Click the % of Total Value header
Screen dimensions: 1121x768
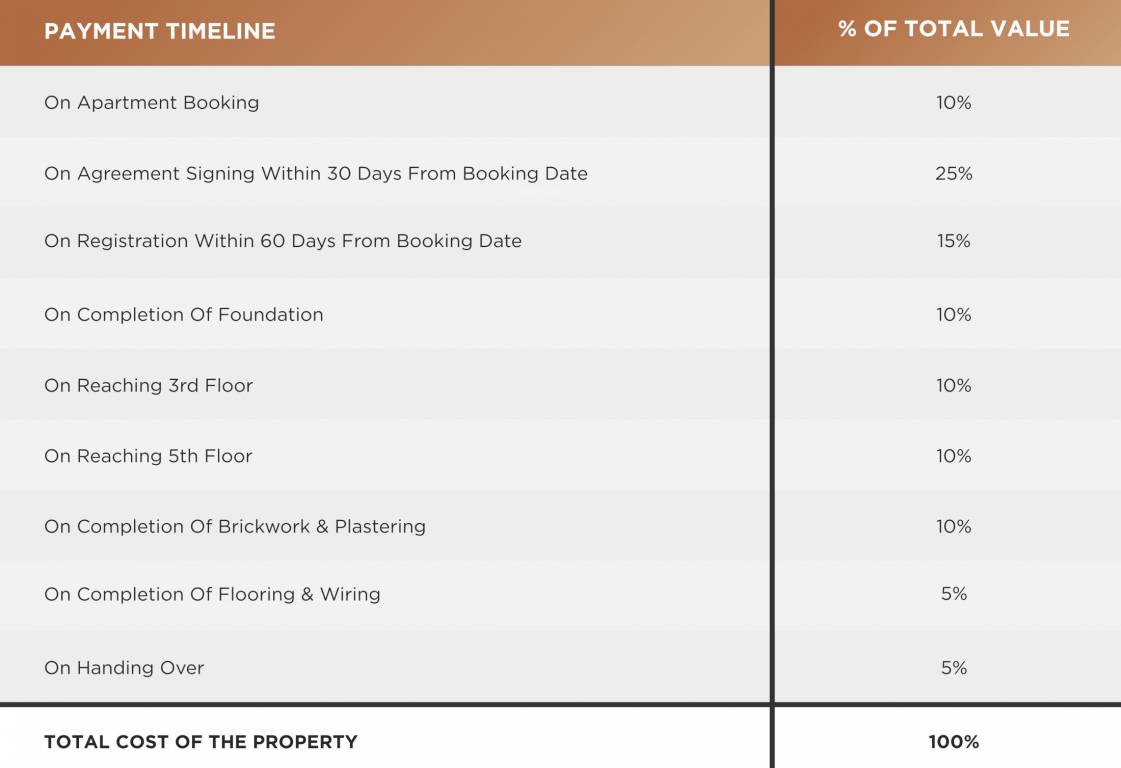point(953,29)
